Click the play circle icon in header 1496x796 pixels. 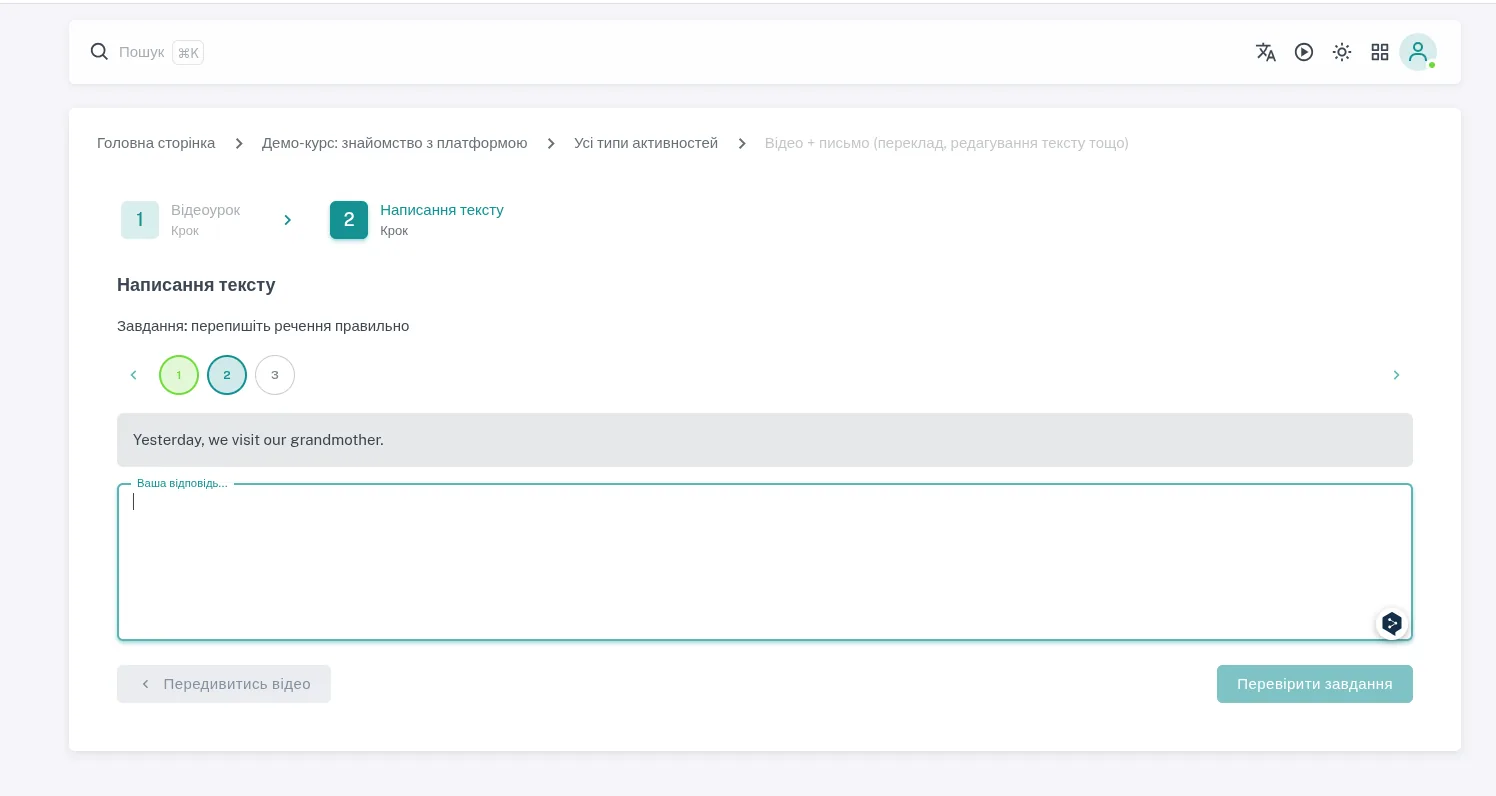click(1304, 52)
